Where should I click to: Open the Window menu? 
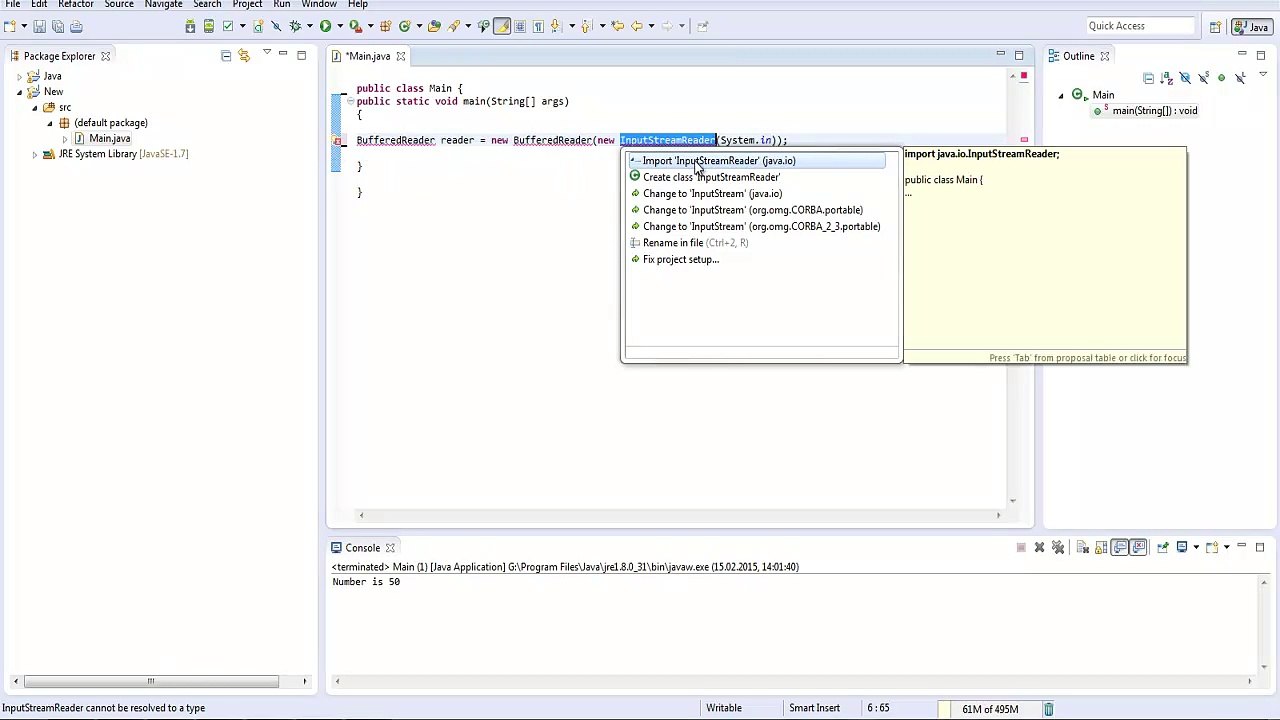[x=319, y=5]
